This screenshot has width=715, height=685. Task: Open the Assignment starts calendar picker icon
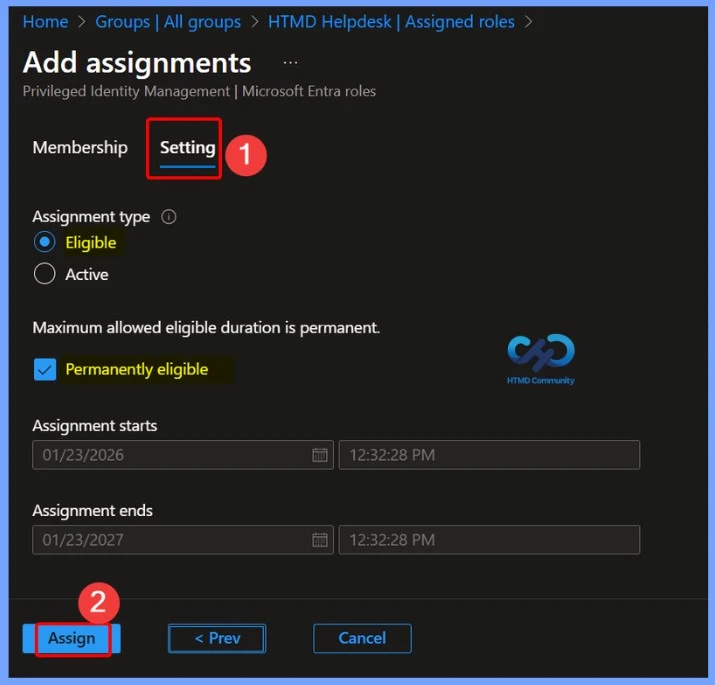(320, 455)
